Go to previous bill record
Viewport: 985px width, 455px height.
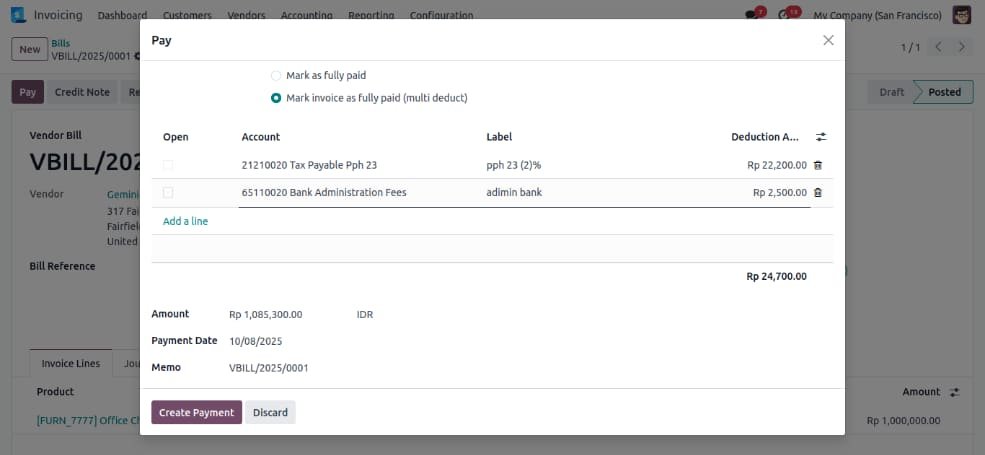pyautogui.click(x=938, y=48)
